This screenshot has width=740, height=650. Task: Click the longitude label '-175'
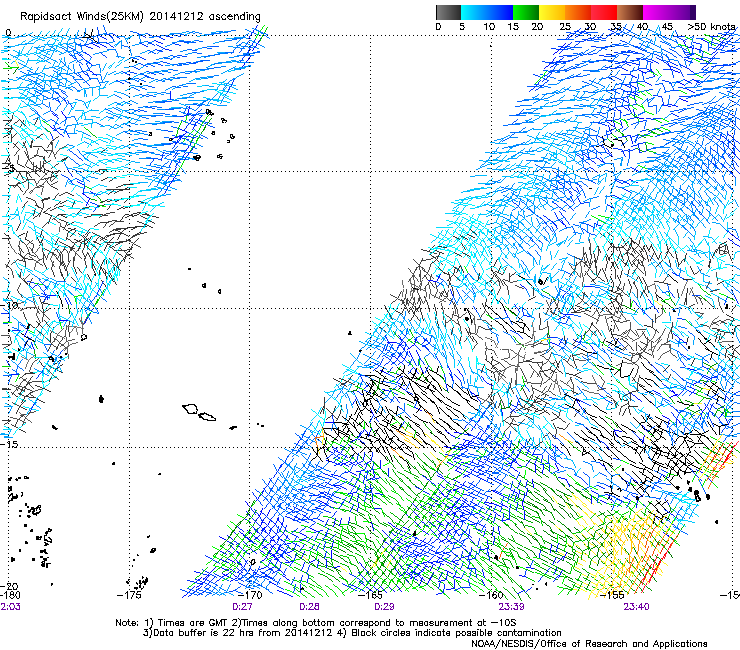click(129, 595)
